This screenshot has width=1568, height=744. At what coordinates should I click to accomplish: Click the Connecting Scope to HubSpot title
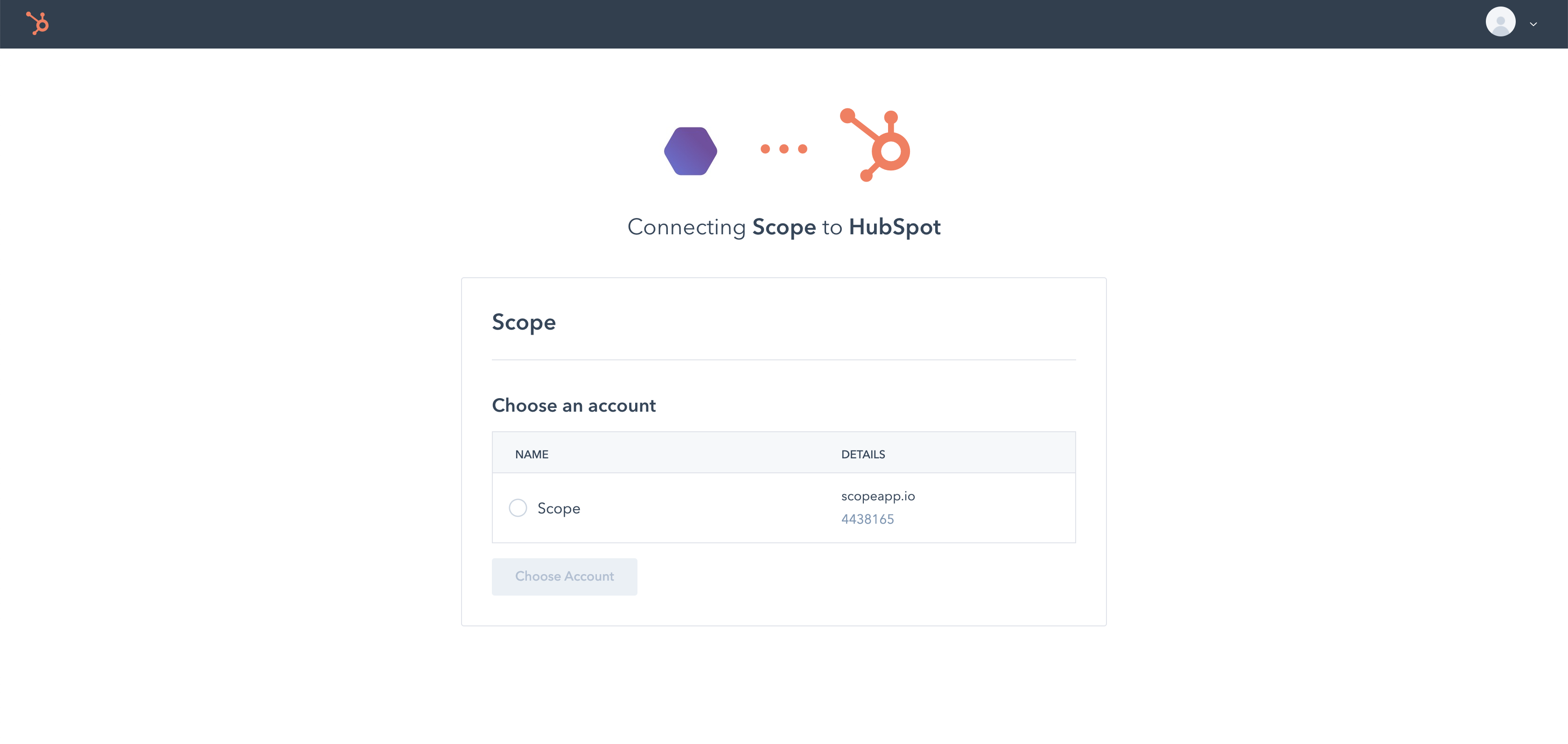click(784, 227)
